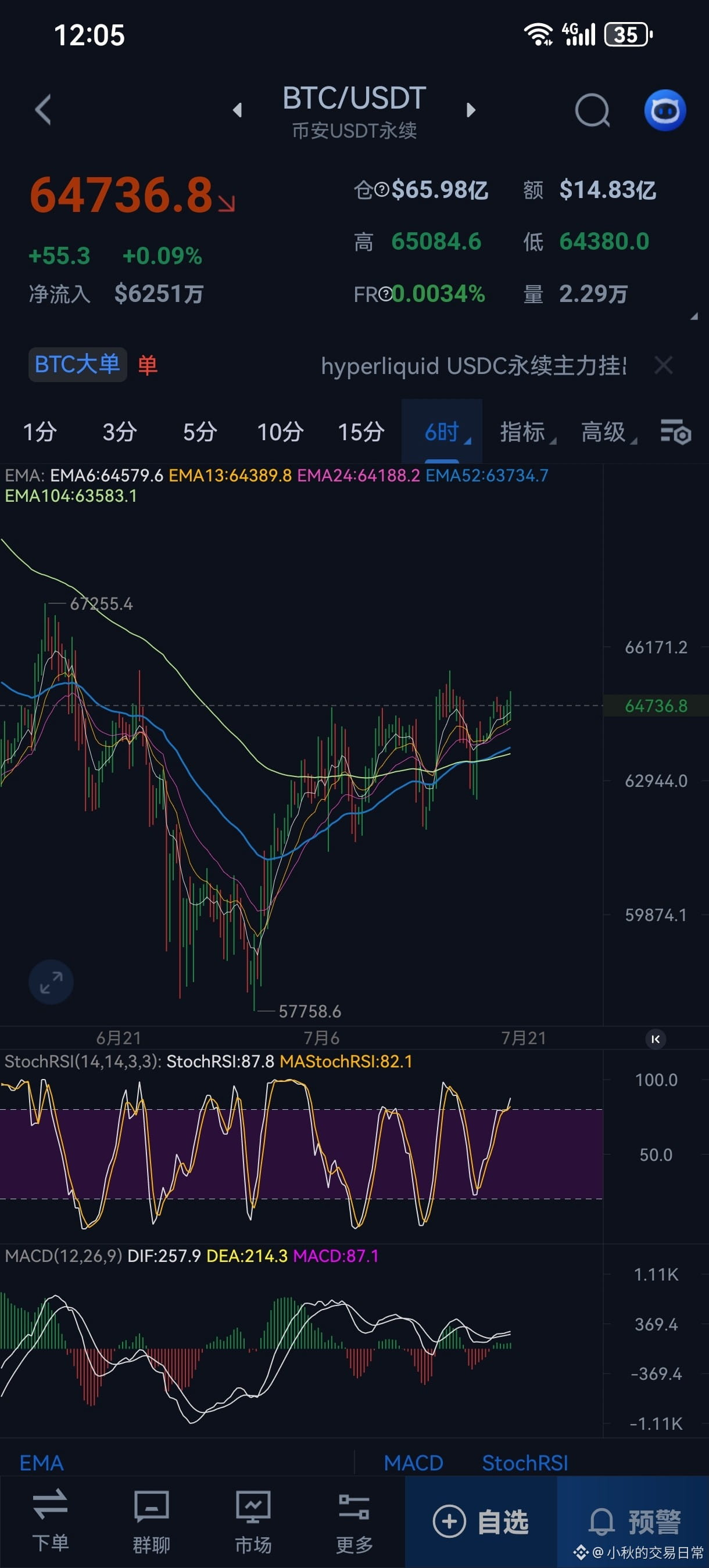Tap the turnover $14.83亿 value
Viewport: 709px width, 1568px height.
coord(607,190)
